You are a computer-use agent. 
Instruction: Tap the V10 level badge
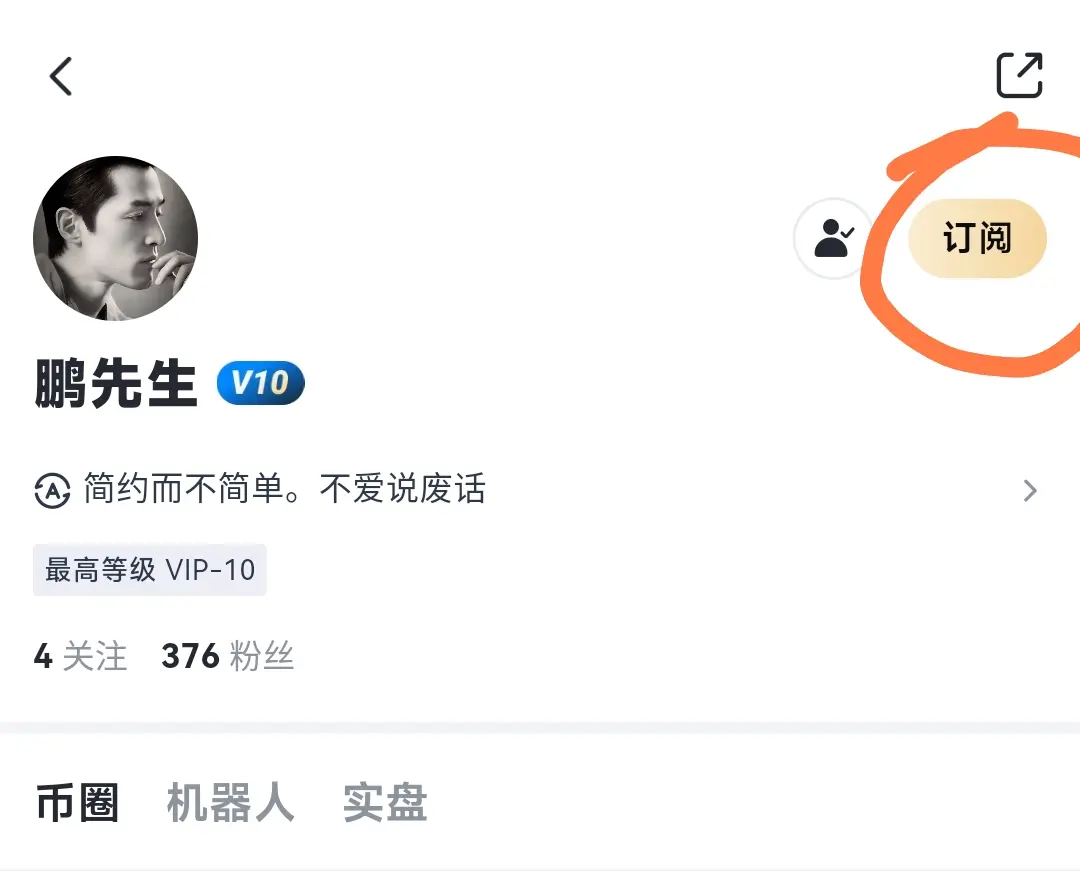coord(260,382)
